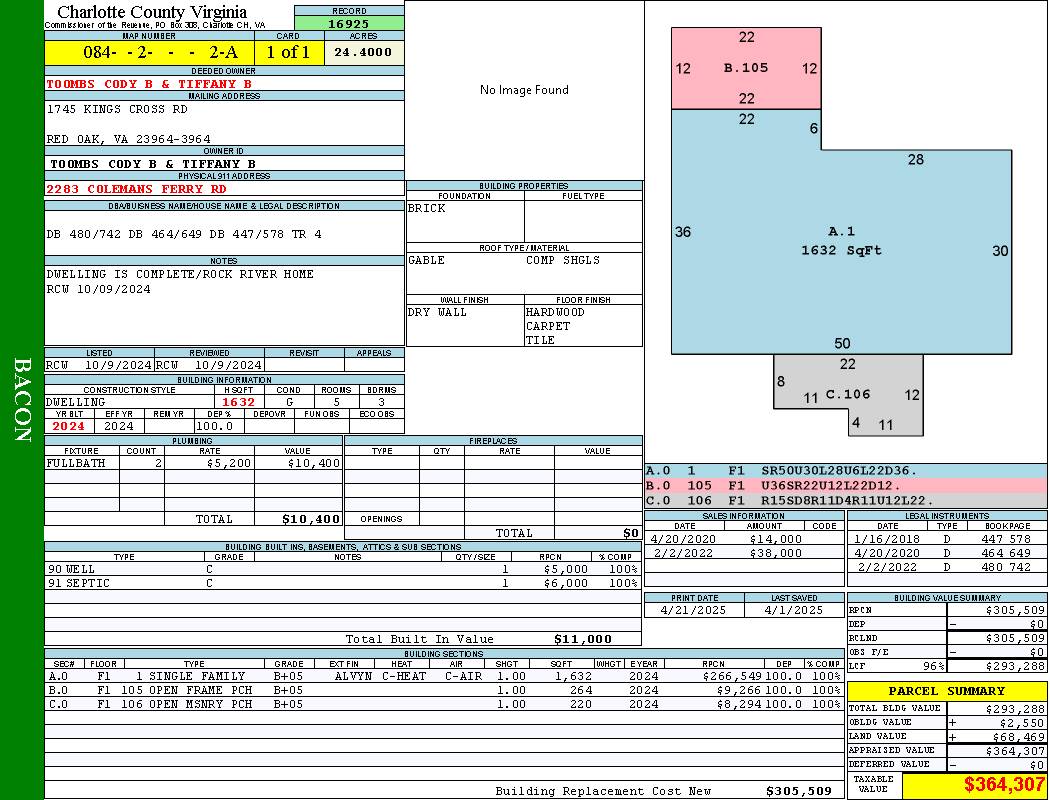Click the wall finish DRY WALL
The height and width of the screenshot is (800, 1050).
click(x=437, y=313)
